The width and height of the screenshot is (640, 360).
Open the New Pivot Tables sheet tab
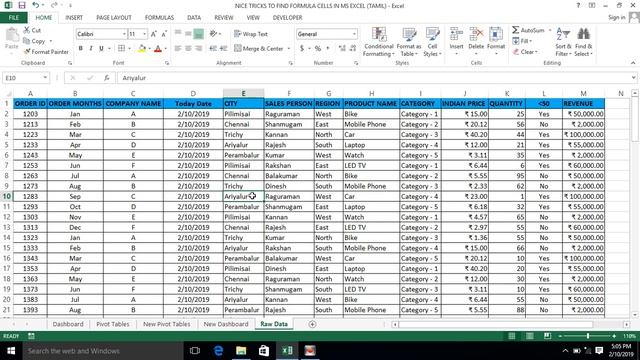167,324
